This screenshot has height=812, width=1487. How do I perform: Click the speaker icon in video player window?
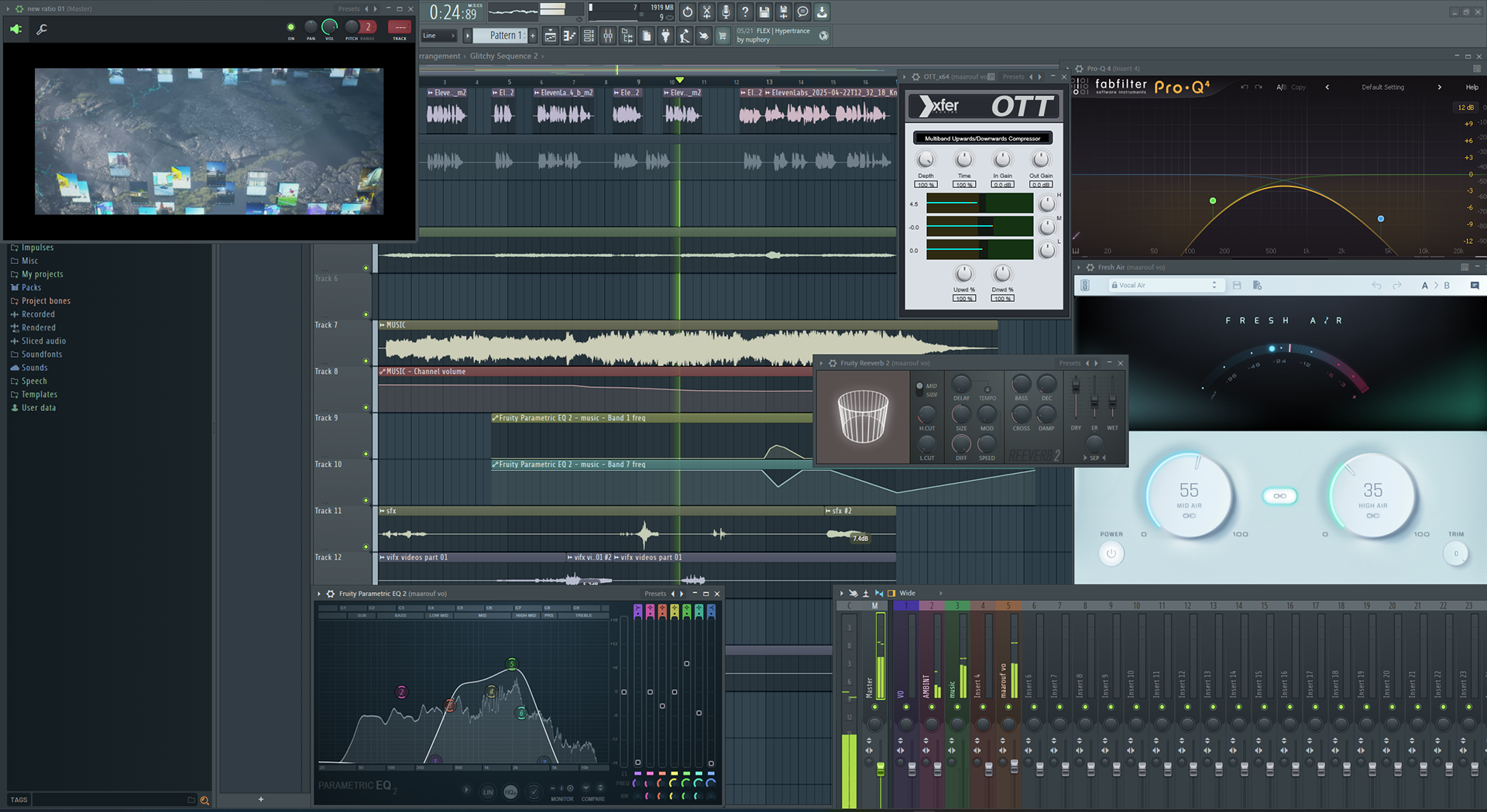[x=16, y=29]
